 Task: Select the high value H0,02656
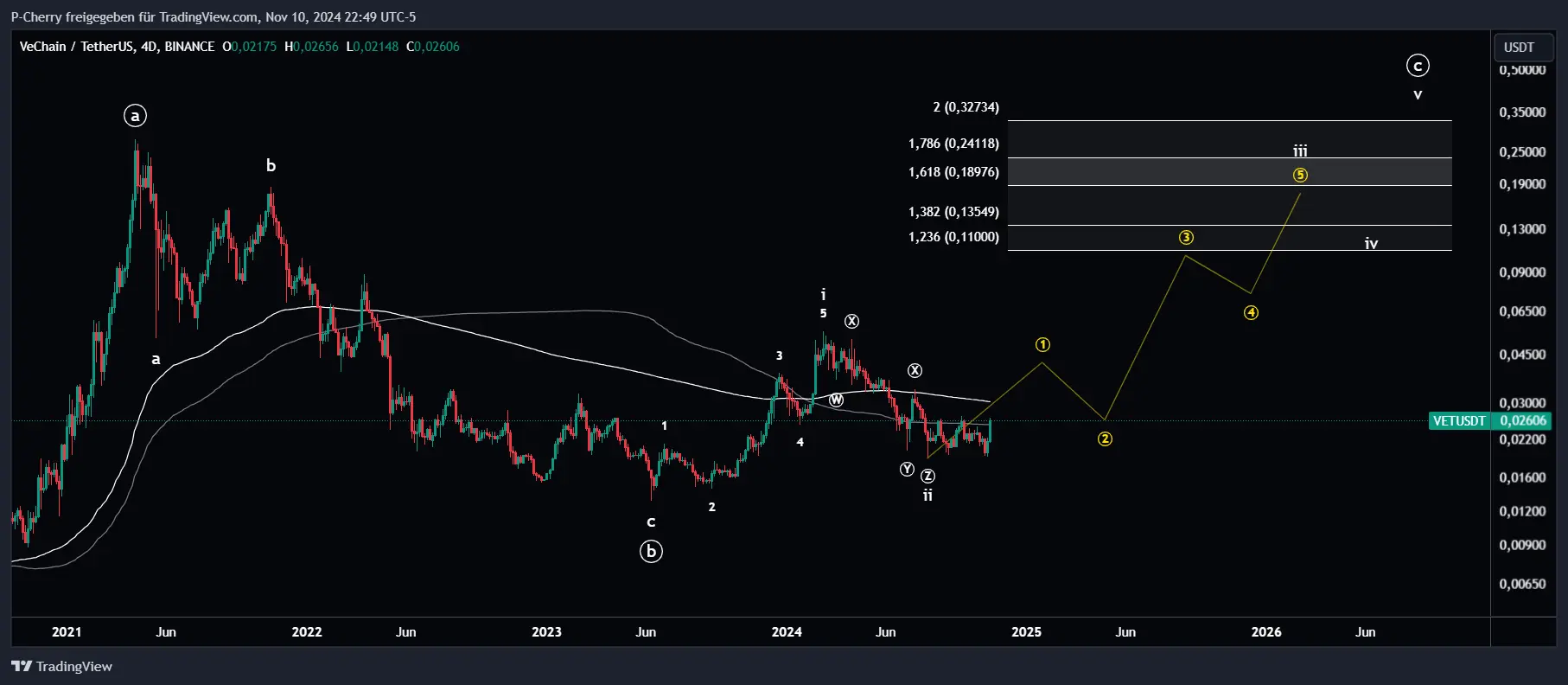[x=311, y=47]
